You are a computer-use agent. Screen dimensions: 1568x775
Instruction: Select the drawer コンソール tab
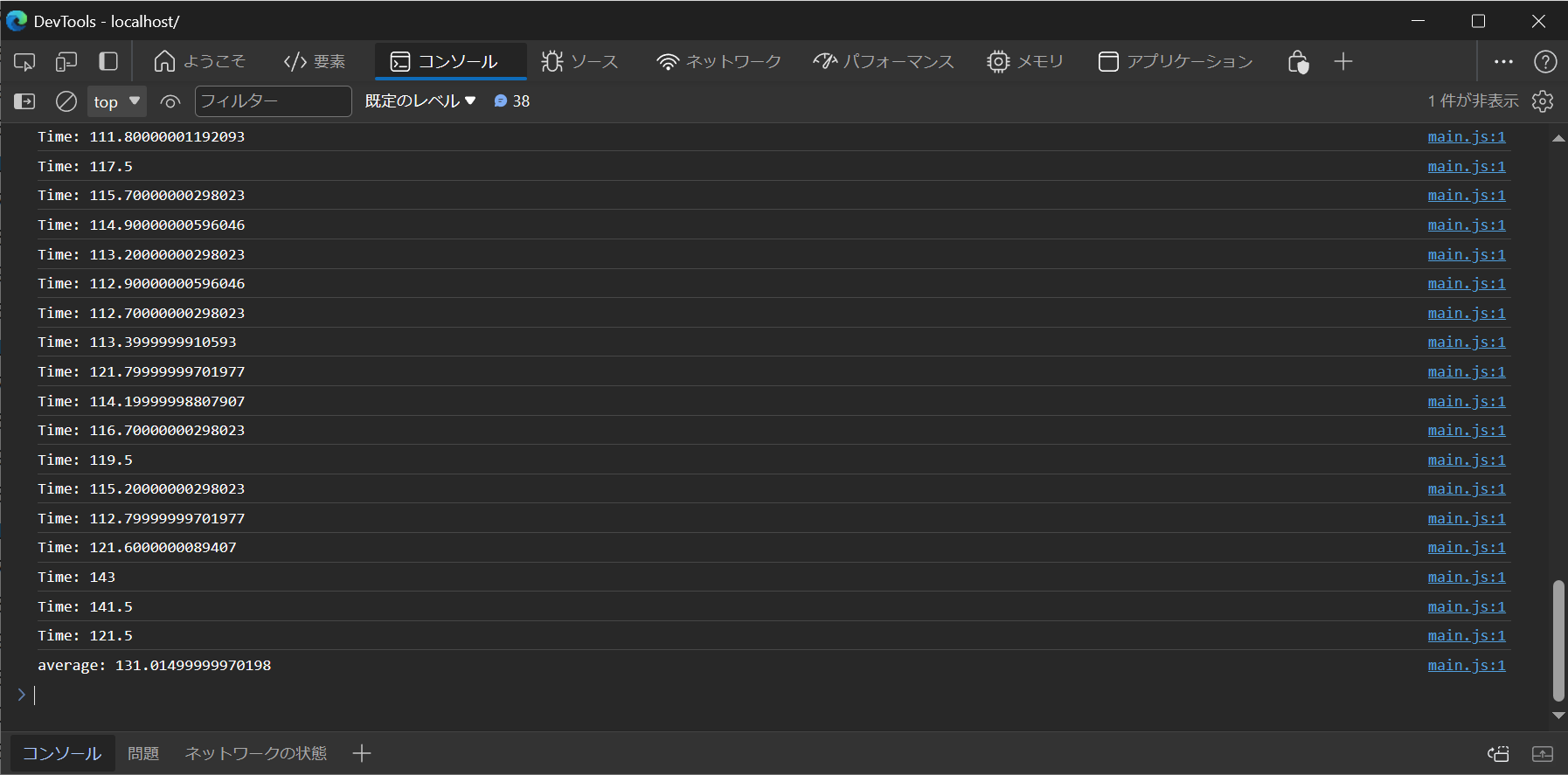[x=62, y=753]
